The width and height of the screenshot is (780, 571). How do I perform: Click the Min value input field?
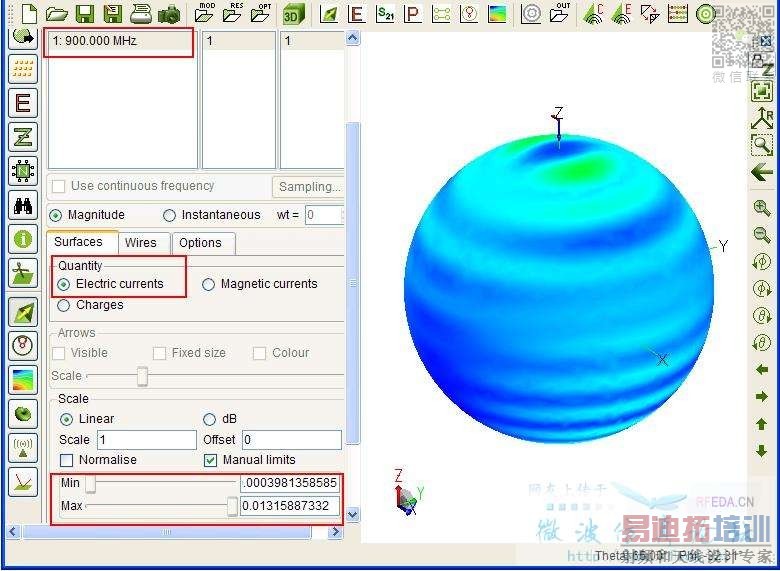click(x=290, y=483)
